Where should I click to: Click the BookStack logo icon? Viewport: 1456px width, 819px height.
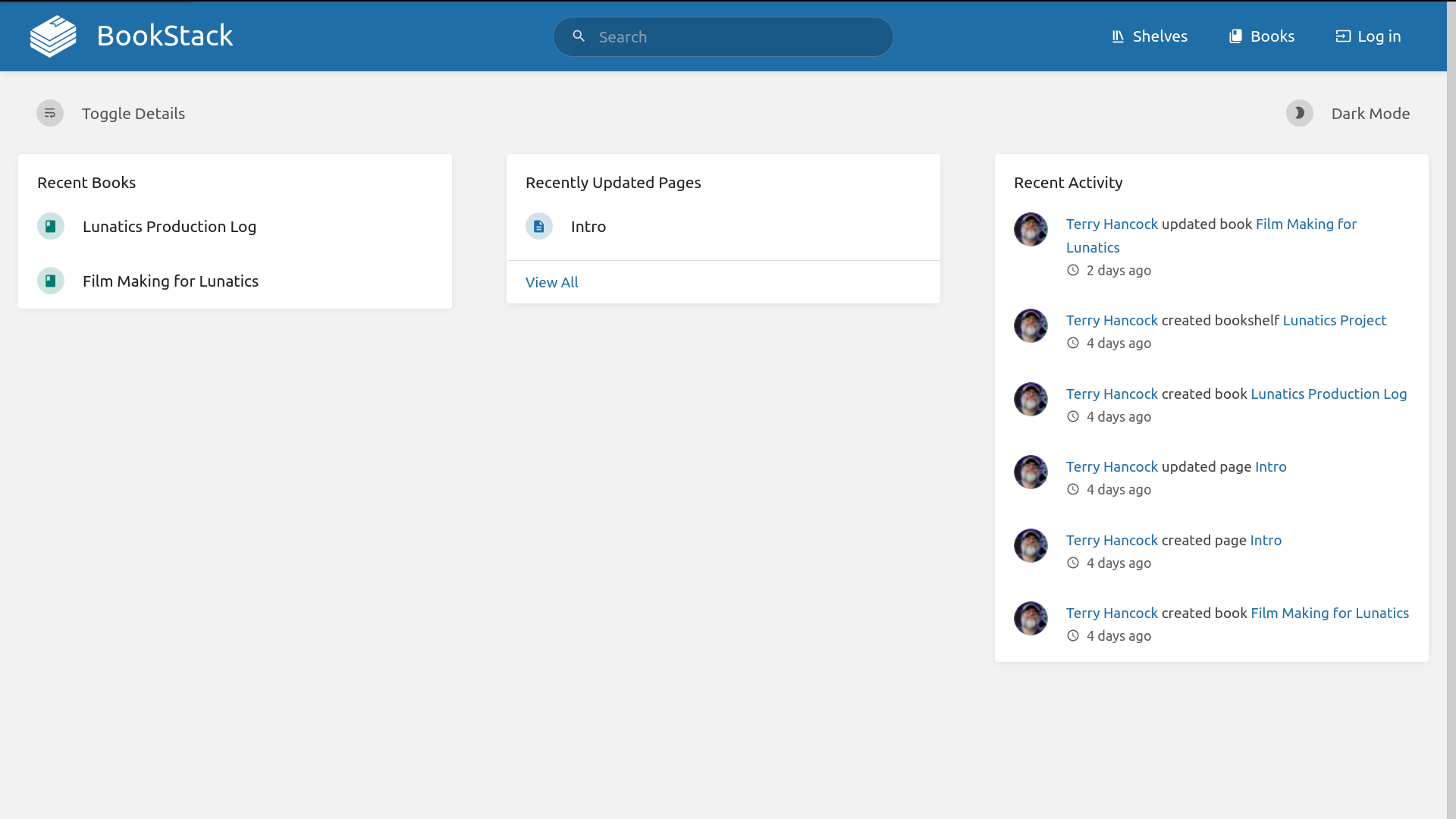point(53,36)
